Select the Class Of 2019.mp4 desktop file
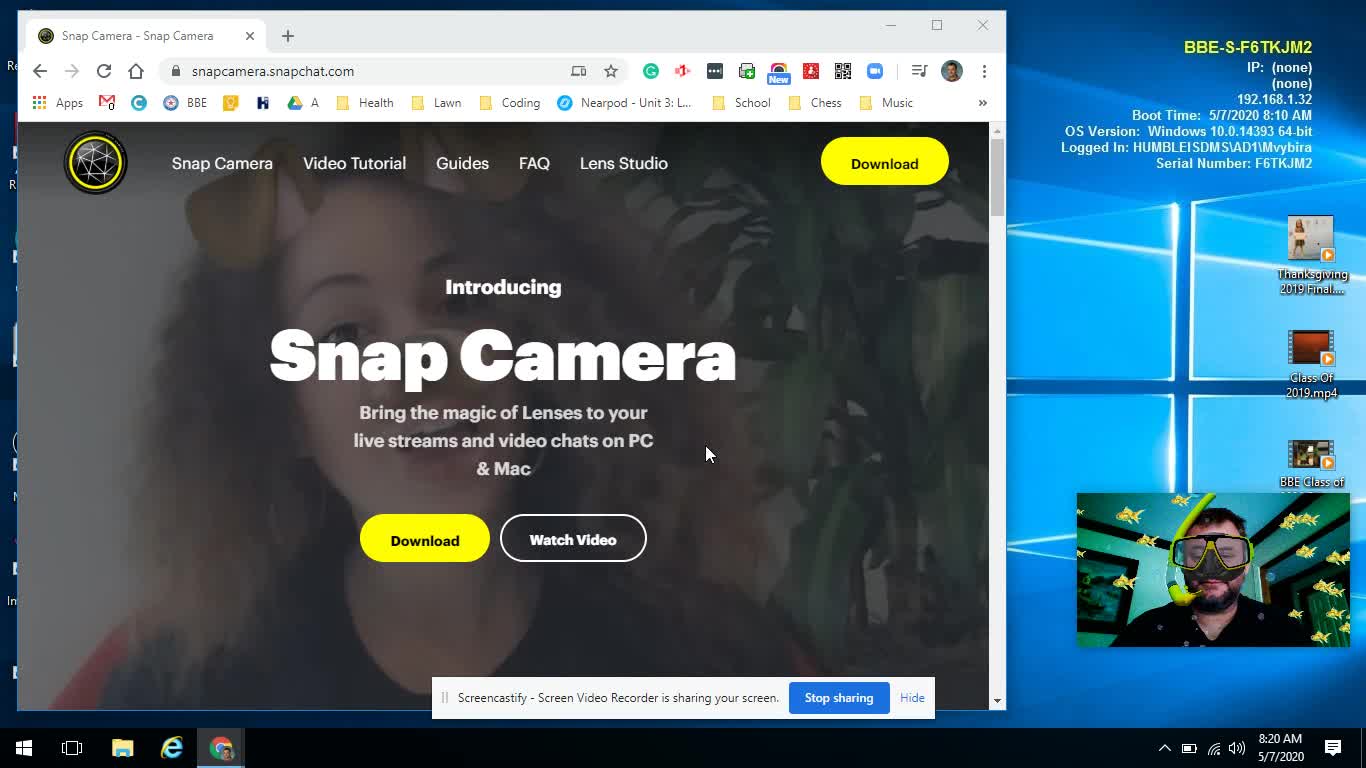The image size is (1366, 768). click(x=1311, y=364)
